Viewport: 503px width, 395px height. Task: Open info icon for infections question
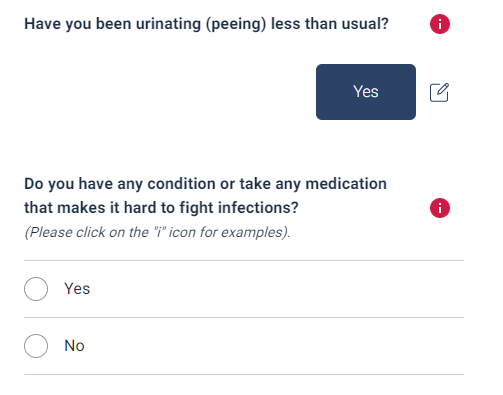pos(440,208)
